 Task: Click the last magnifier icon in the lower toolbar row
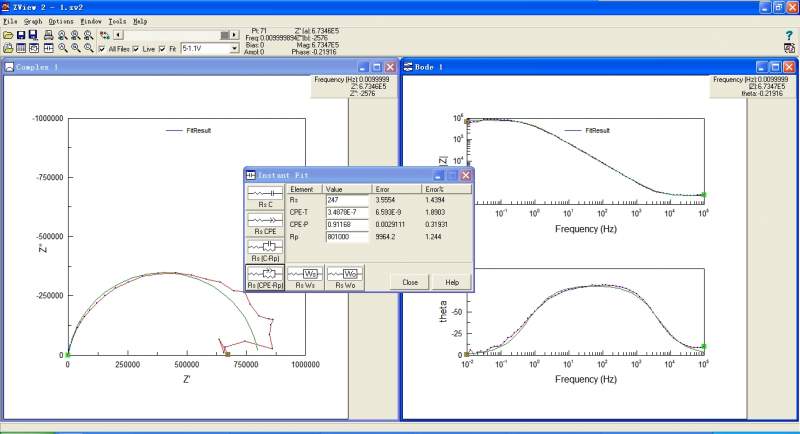point(89,48)
